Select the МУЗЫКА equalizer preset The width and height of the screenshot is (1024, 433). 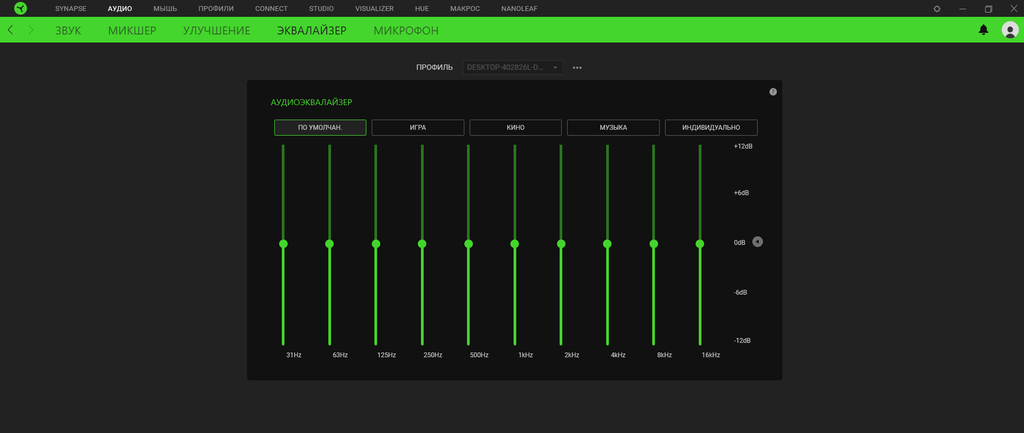point(613,127)
